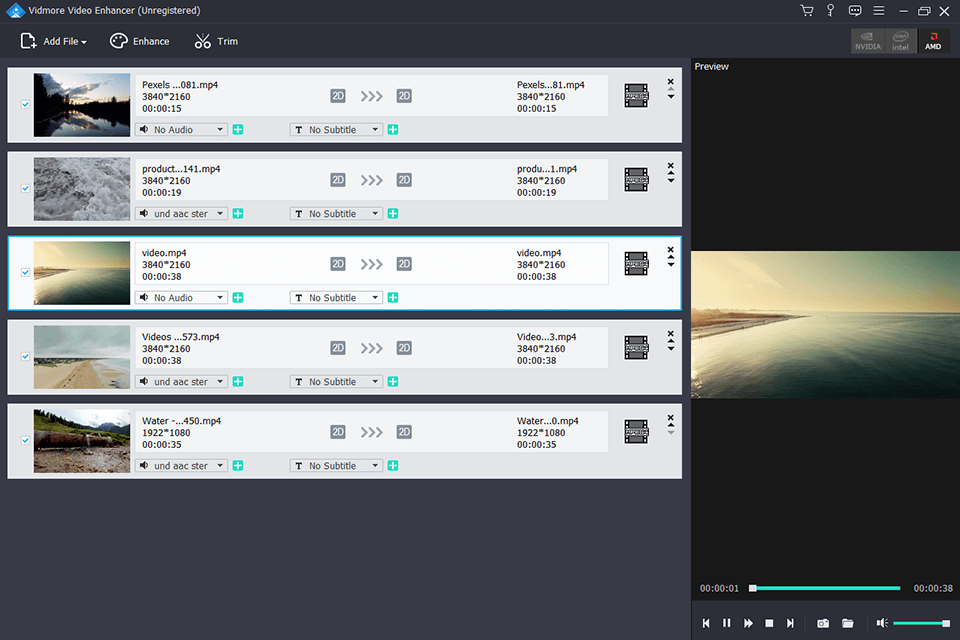
Task: Expand audio track dropdown for Water -...450.mp4
Action: pyautogui.click(x=181, y=465)
